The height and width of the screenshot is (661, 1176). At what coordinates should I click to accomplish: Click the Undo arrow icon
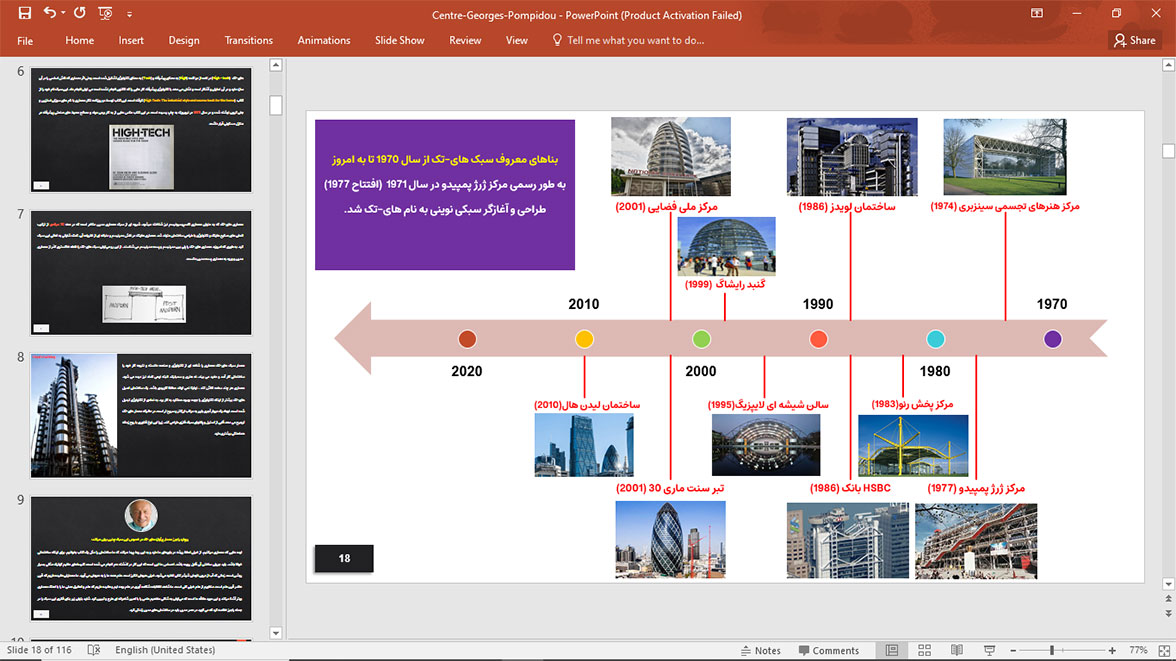pos(50,13)
